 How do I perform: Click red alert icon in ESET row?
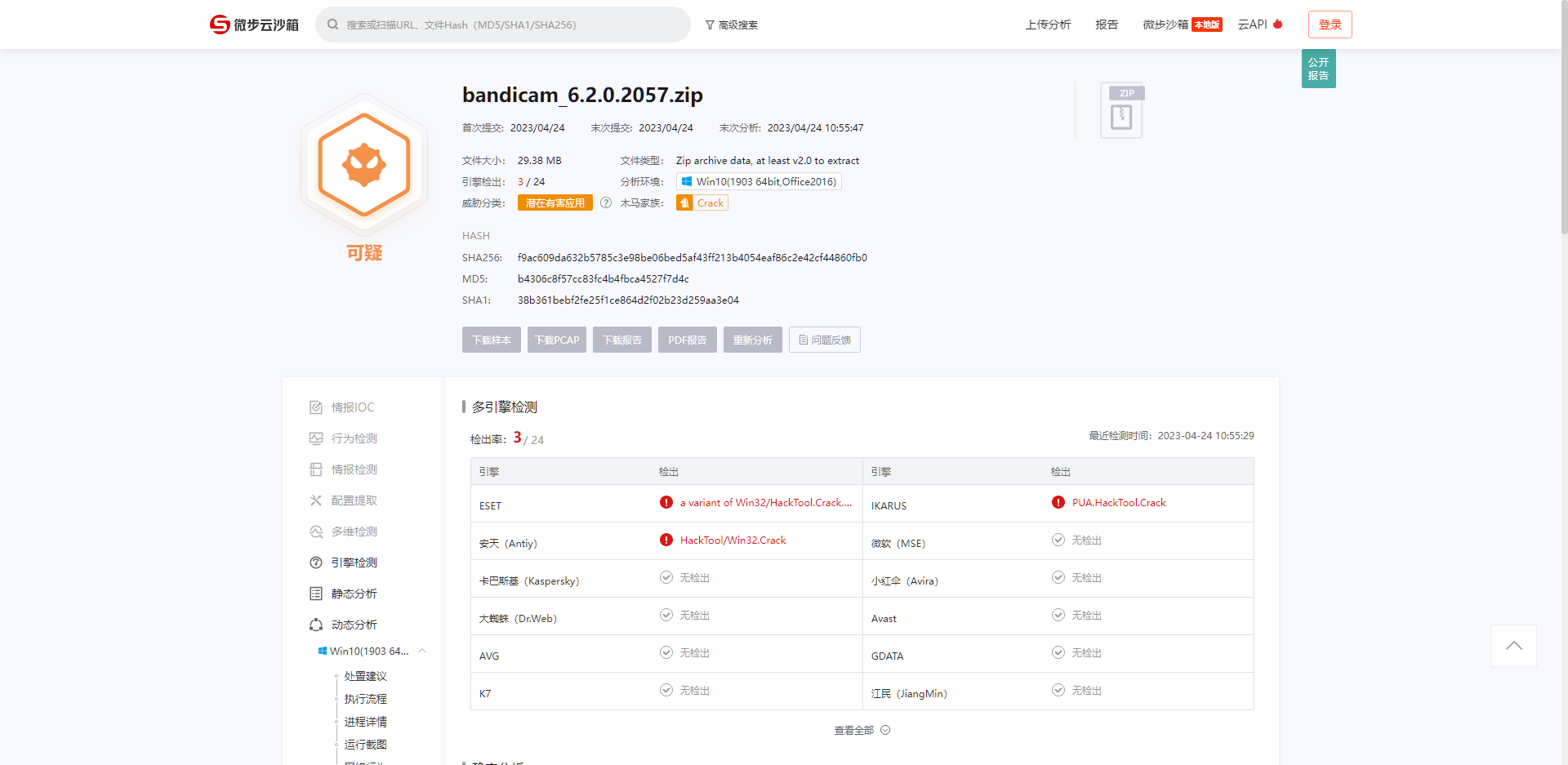(666, 502)
